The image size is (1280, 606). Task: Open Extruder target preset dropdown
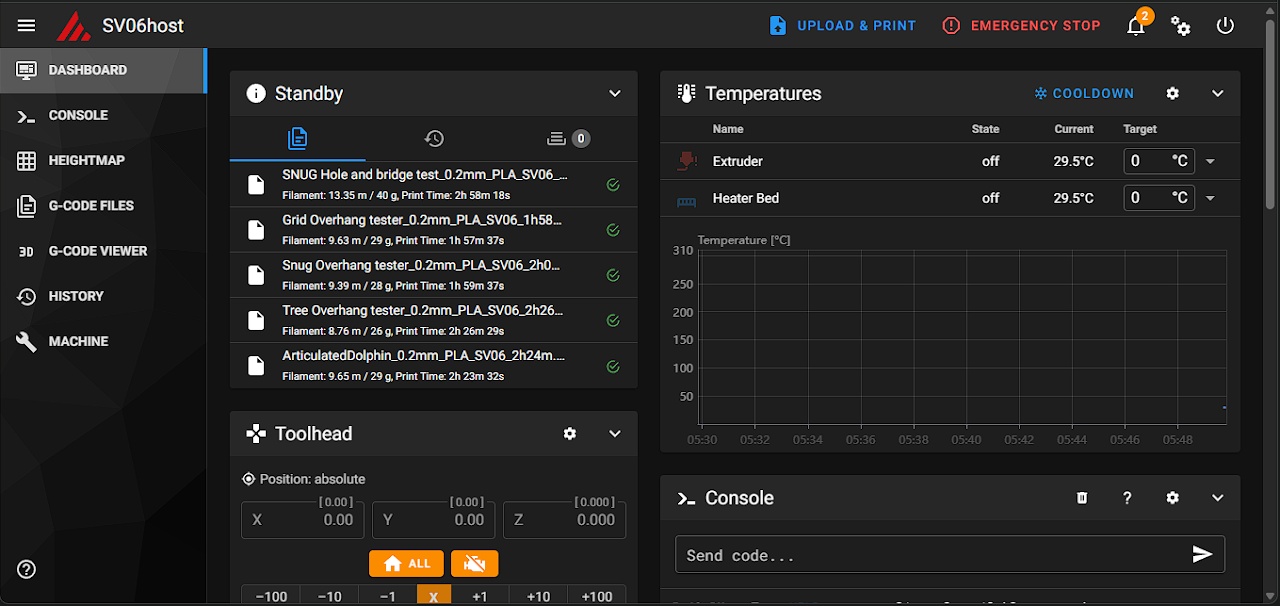click(1210, 161)
